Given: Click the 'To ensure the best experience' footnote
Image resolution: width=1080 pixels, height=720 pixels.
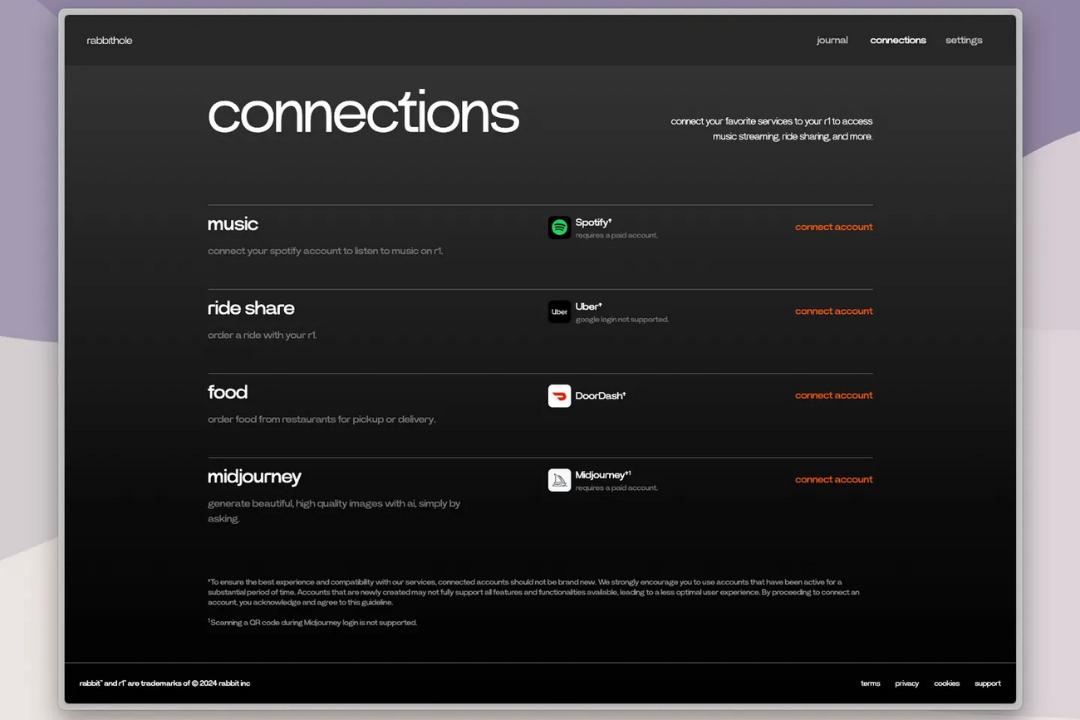Looking at the screenshot, I should click(534, 592).
